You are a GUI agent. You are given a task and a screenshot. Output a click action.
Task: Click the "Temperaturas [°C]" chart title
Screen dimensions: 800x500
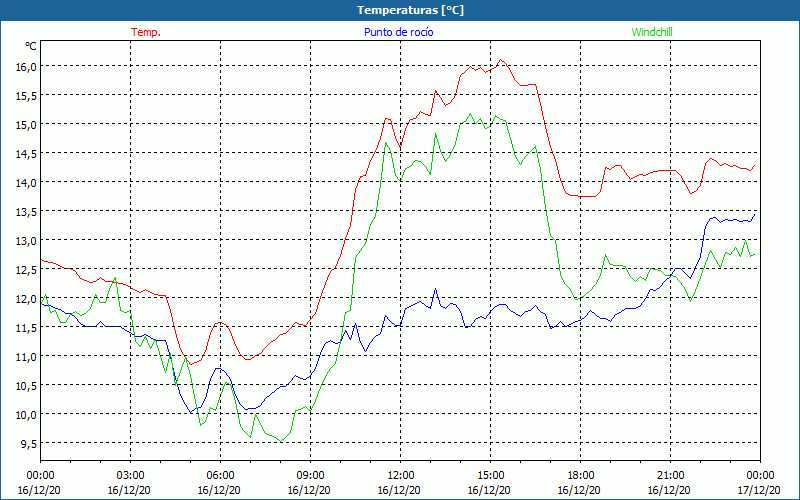tap(410, 10)
